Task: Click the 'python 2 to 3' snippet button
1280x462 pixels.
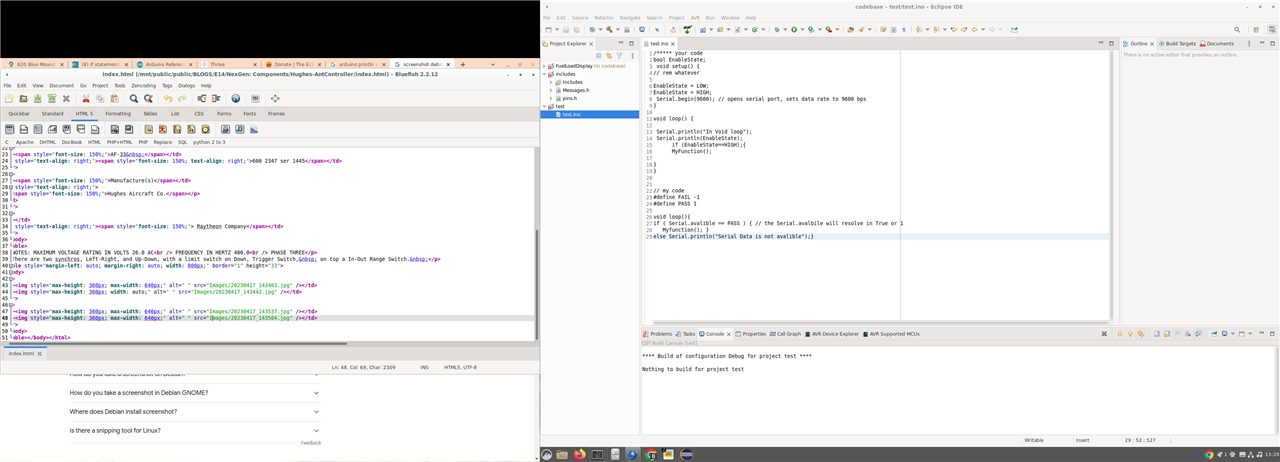Action: tap(209, 142)
